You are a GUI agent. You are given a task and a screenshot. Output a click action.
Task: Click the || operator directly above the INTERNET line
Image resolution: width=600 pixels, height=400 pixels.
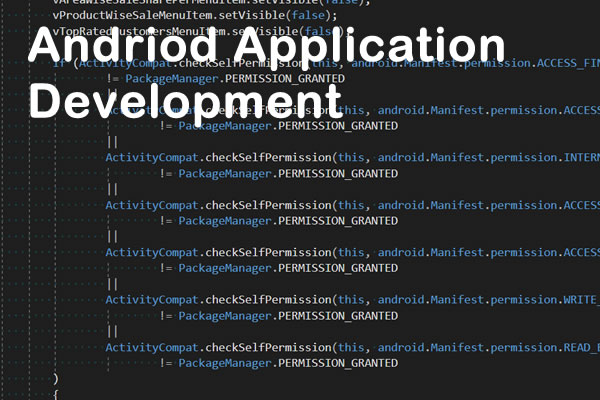112,141
